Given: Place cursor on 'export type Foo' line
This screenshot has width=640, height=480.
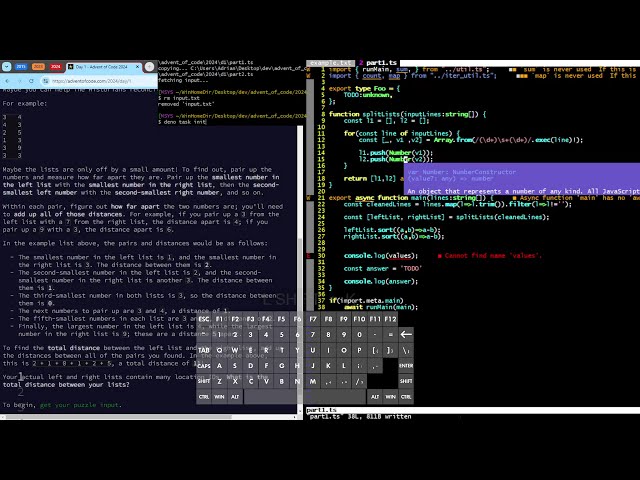Looking at the screenshot, I should pos(364,89).
